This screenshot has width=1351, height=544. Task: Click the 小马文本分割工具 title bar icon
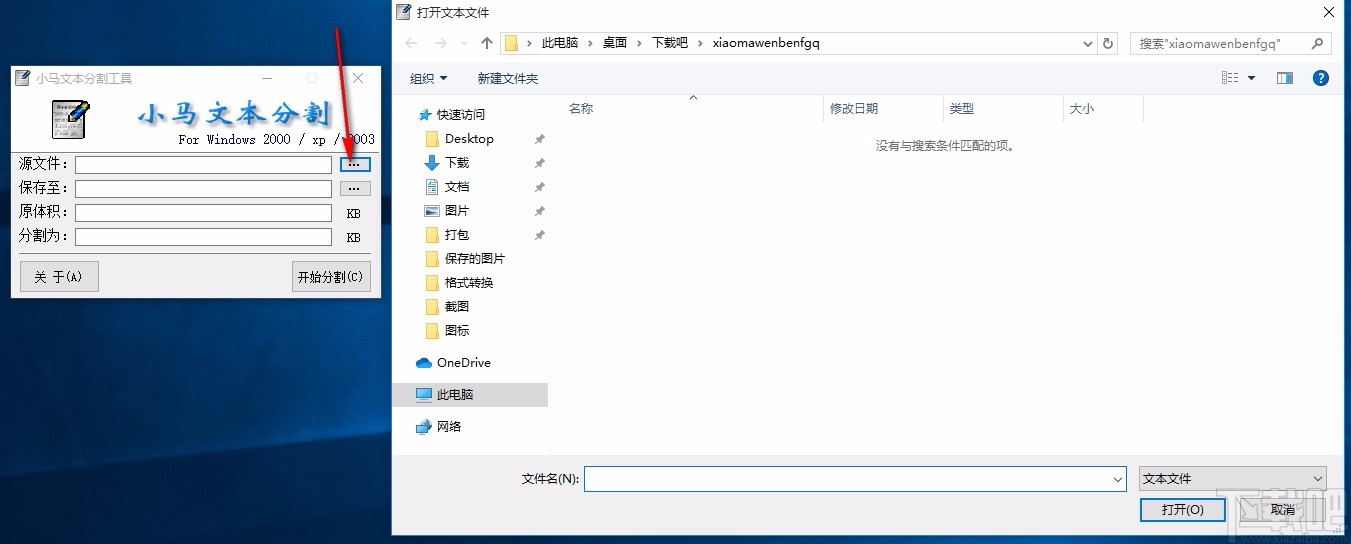(22, 78)
